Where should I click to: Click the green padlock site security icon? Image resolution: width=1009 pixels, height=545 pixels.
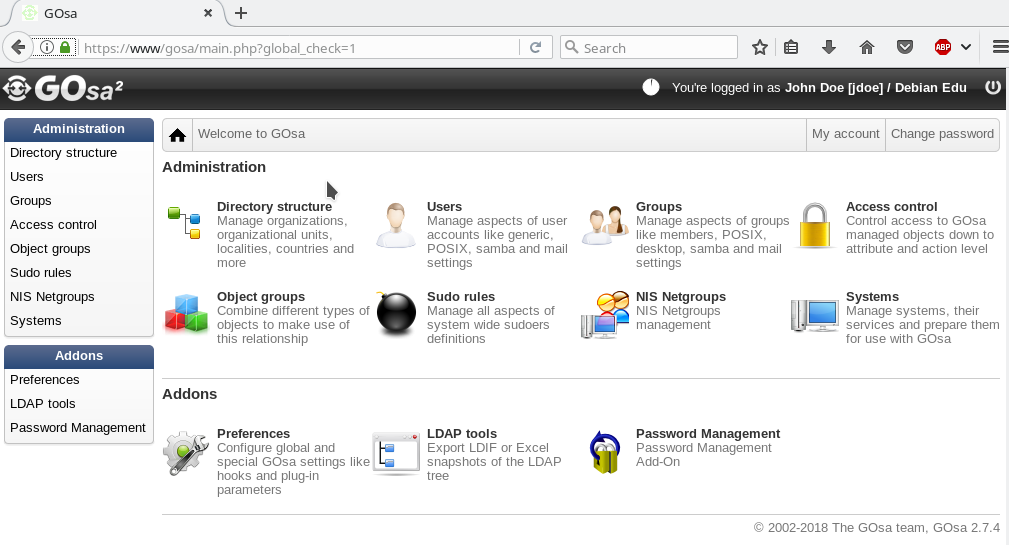65,47
